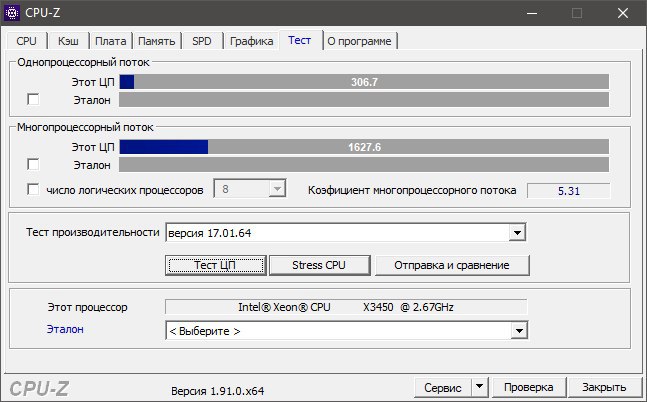The image size is (647, 402).
Task: Click the Проверка button
Action: [529, 388]
